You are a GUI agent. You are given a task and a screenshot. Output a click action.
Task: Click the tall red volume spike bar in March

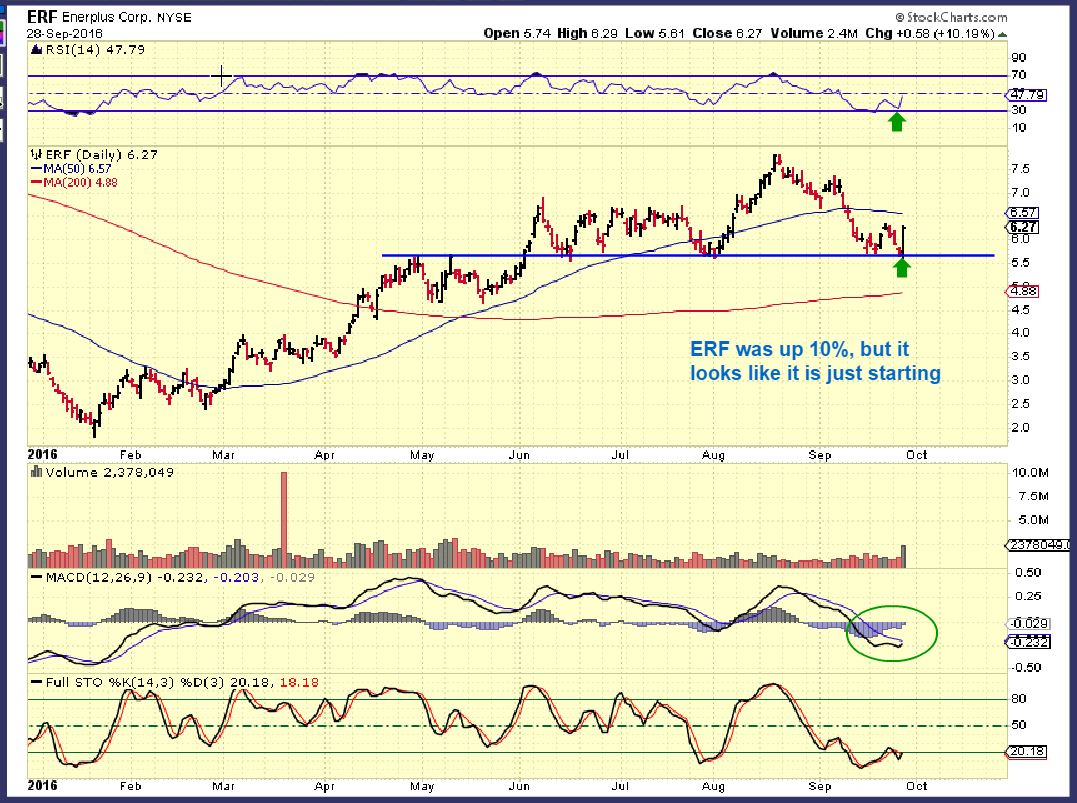284,519
